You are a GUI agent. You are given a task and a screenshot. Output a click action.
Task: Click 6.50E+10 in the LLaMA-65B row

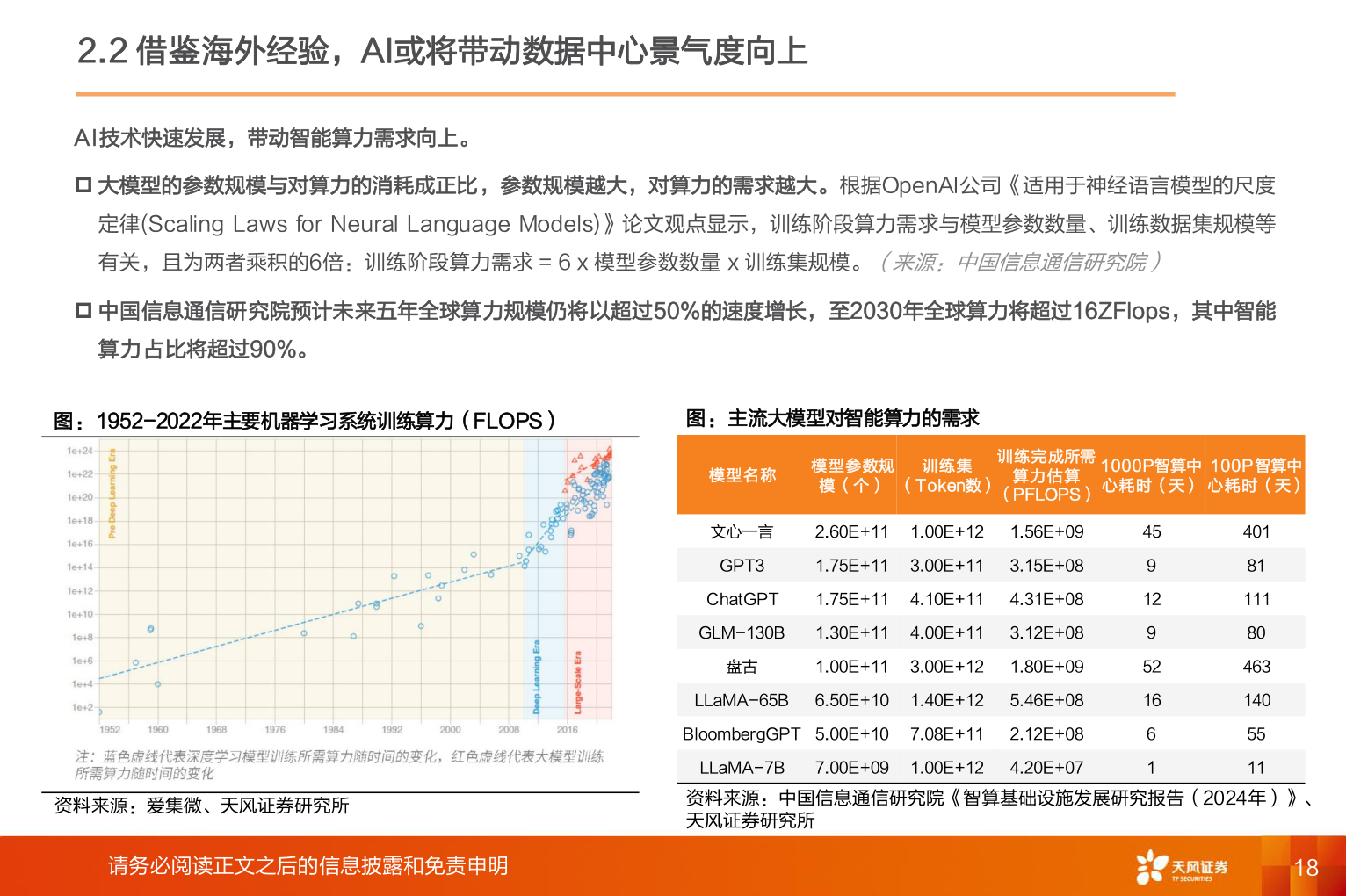[x=851, y=700]
